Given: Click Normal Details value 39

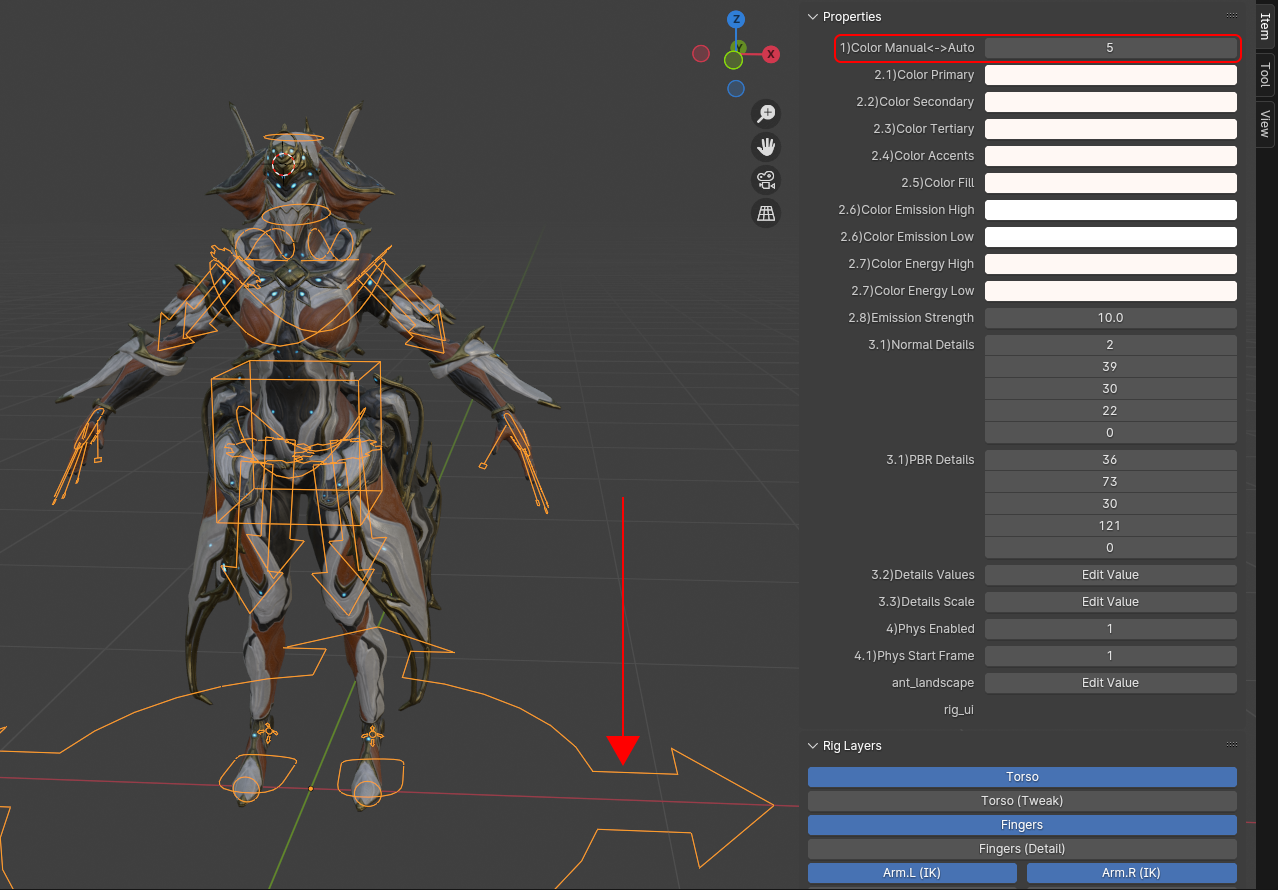Looking at the screenshot, I should (1111, 367).
